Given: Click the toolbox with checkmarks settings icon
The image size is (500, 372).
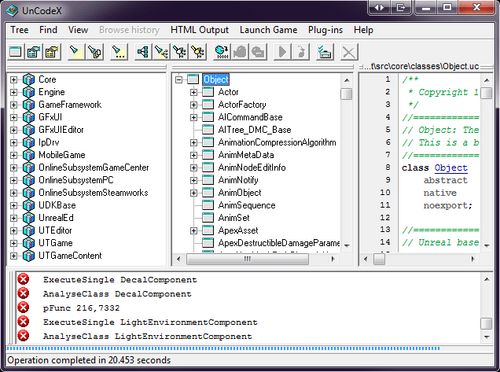Looking at the screenshot, I should click(324, 52).
